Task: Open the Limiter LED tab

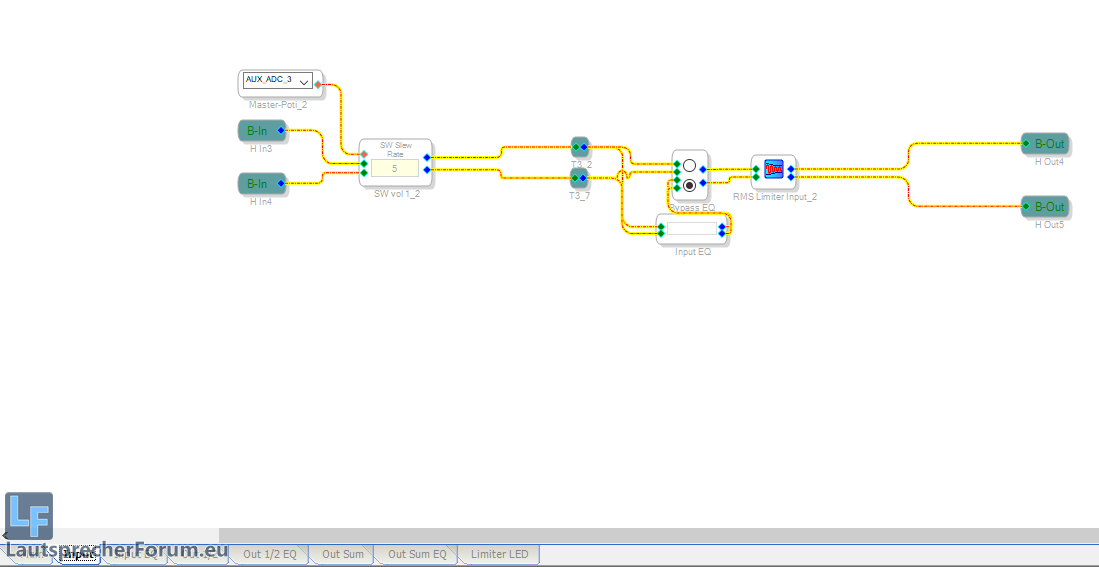Action: [x=499, y=554]
